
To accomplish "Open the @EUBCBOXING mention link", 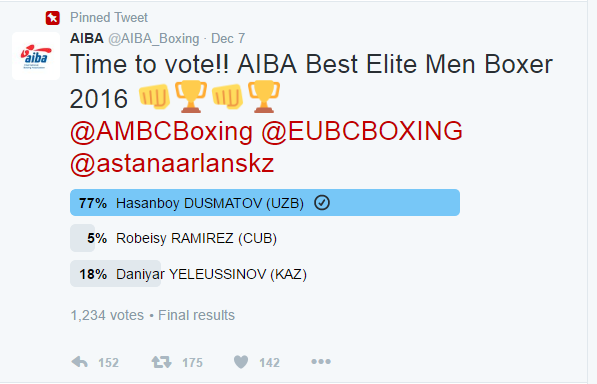I will coord(362,132).
